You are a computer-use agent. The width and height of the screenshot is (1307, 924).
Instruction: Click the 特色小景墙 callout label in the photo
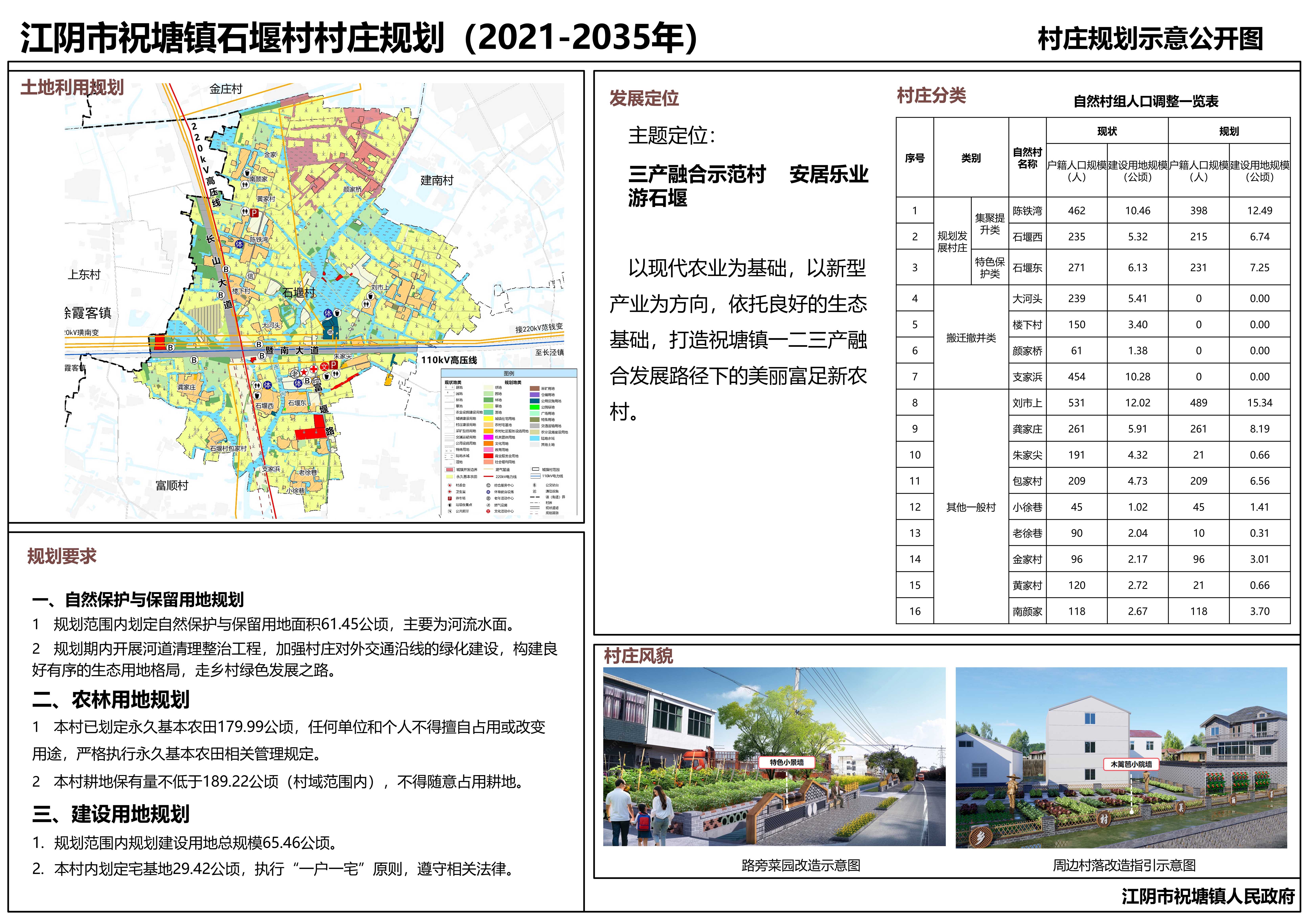pyautogui.click(x=787, y=762)
